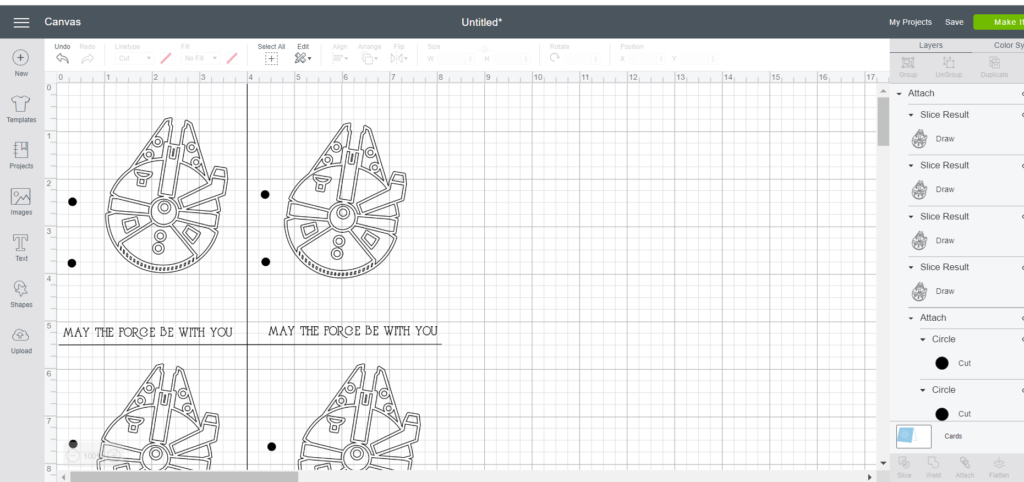Viewport: 1024px width, 482px height.
Task: Open the Templates panel
Action: pos(21,104)
